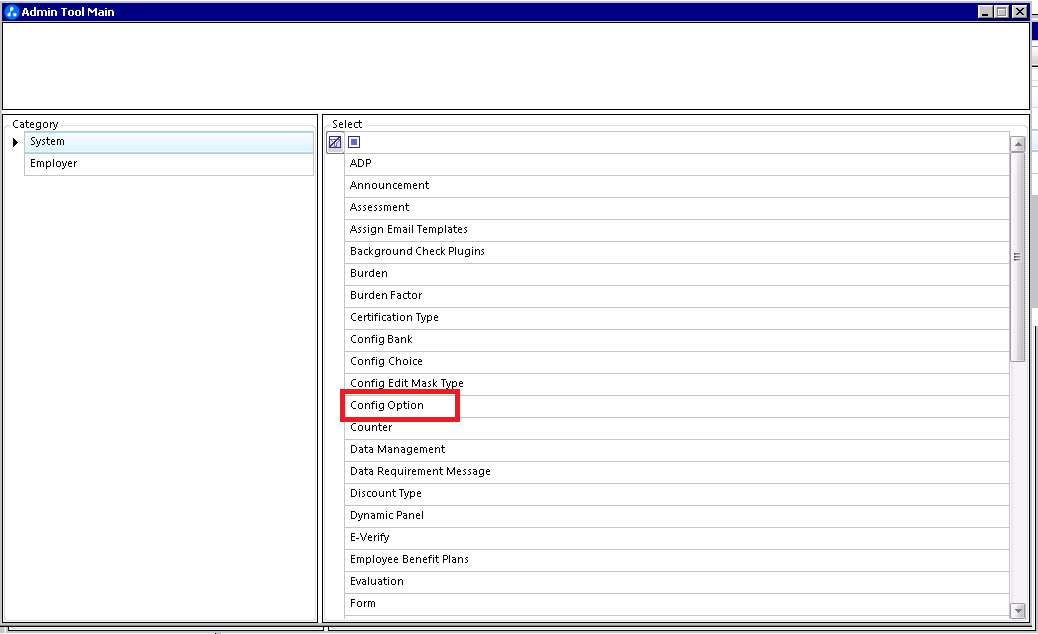Open Config Edit Mask Type

677,384
